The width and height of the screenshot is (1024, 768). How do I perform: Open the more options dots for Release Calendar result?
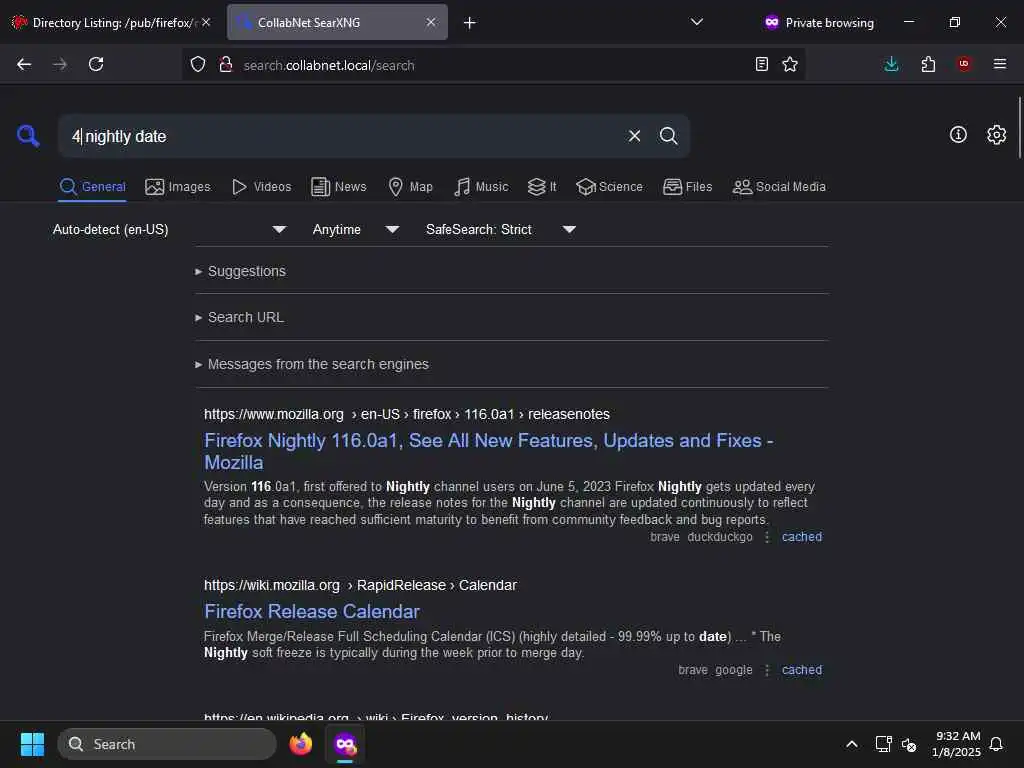click(767, 670)
